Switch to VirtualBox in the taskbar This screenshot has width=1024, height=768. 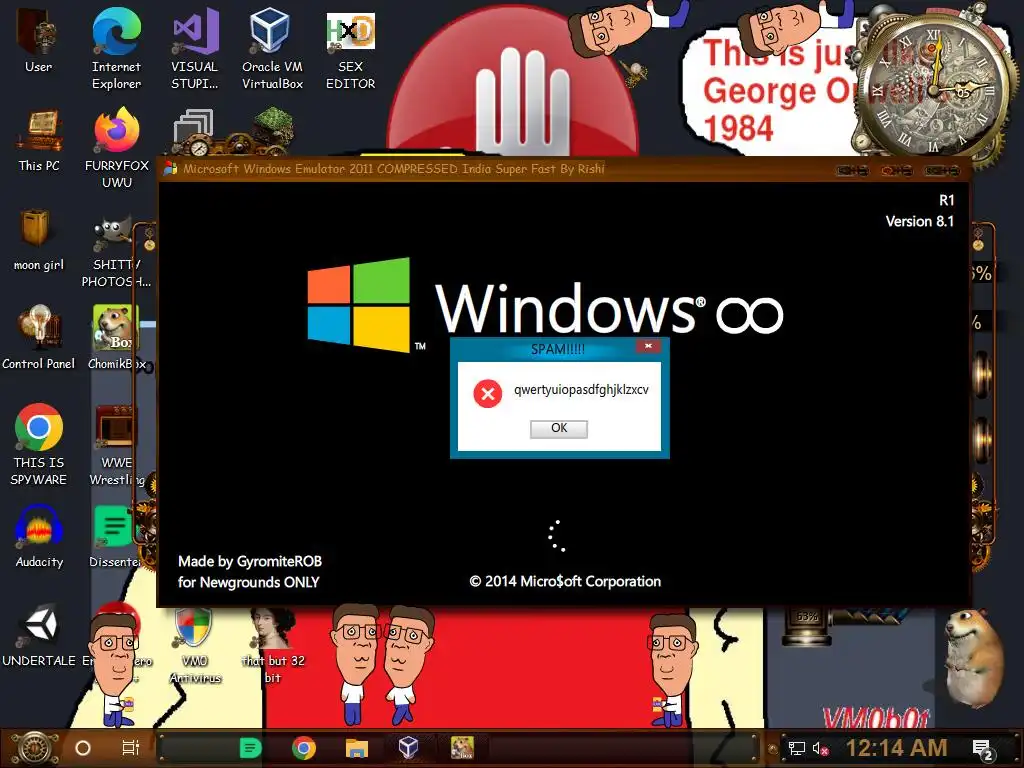(409, 748)
